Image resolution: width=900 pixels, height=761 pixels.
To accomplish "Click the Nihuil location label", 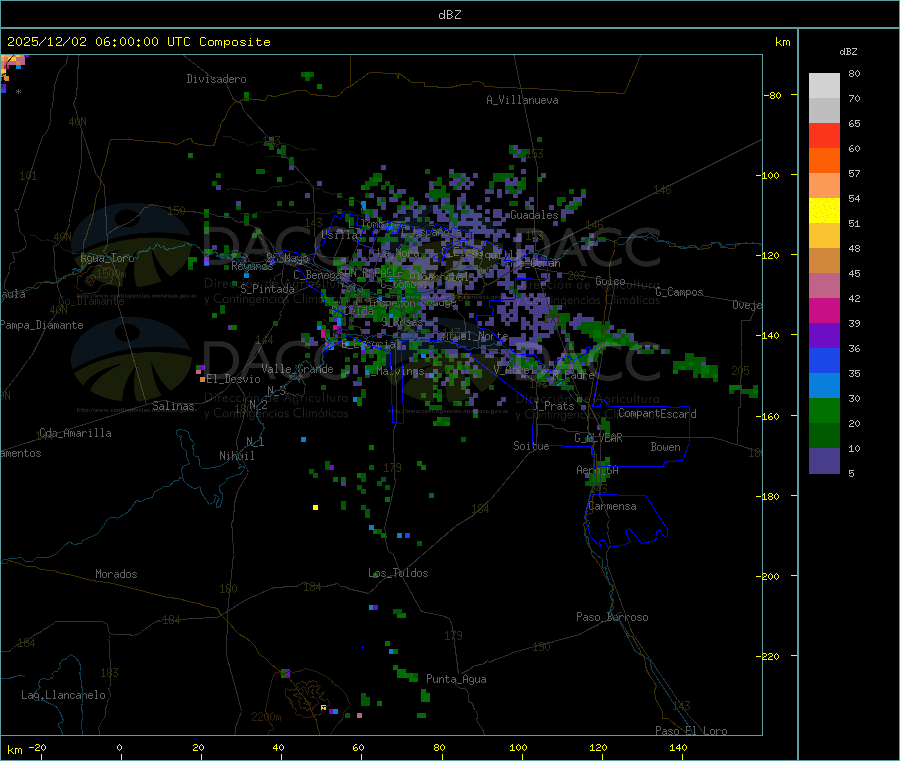I will (x=236, y=456).
